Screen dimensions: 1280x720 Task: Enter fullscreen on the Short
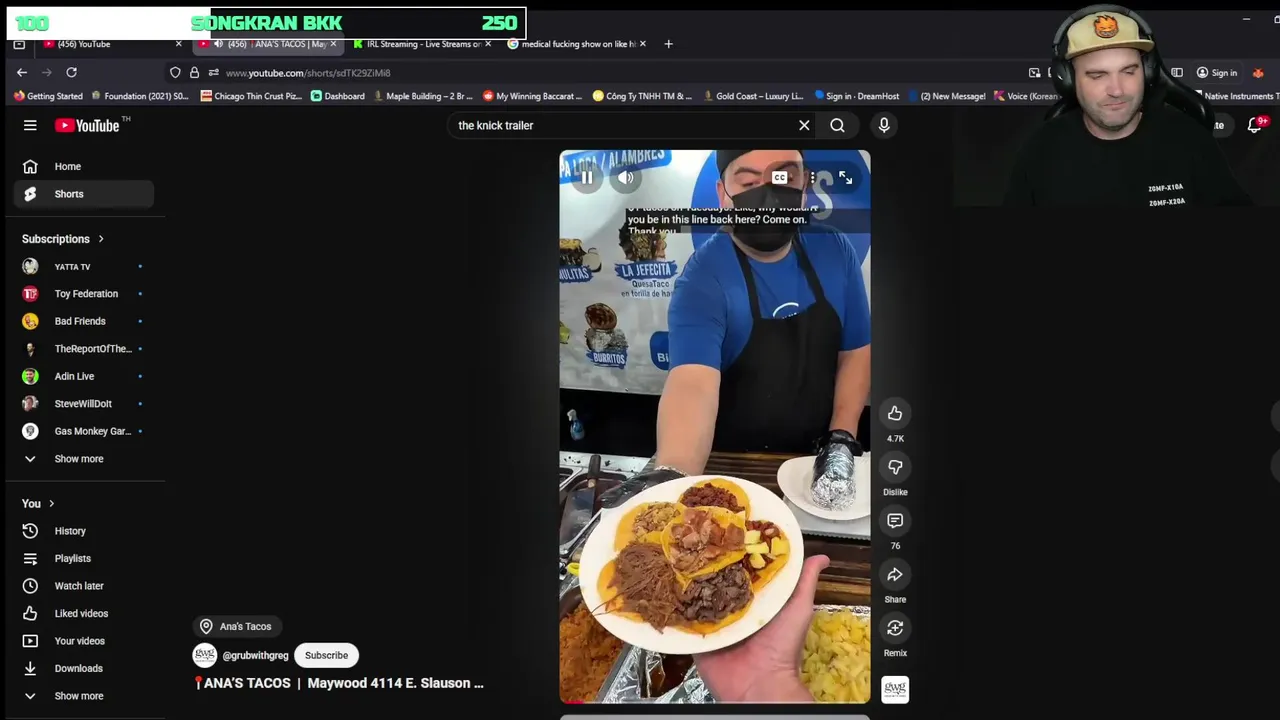pyautogui.click(x=845, y=178)
